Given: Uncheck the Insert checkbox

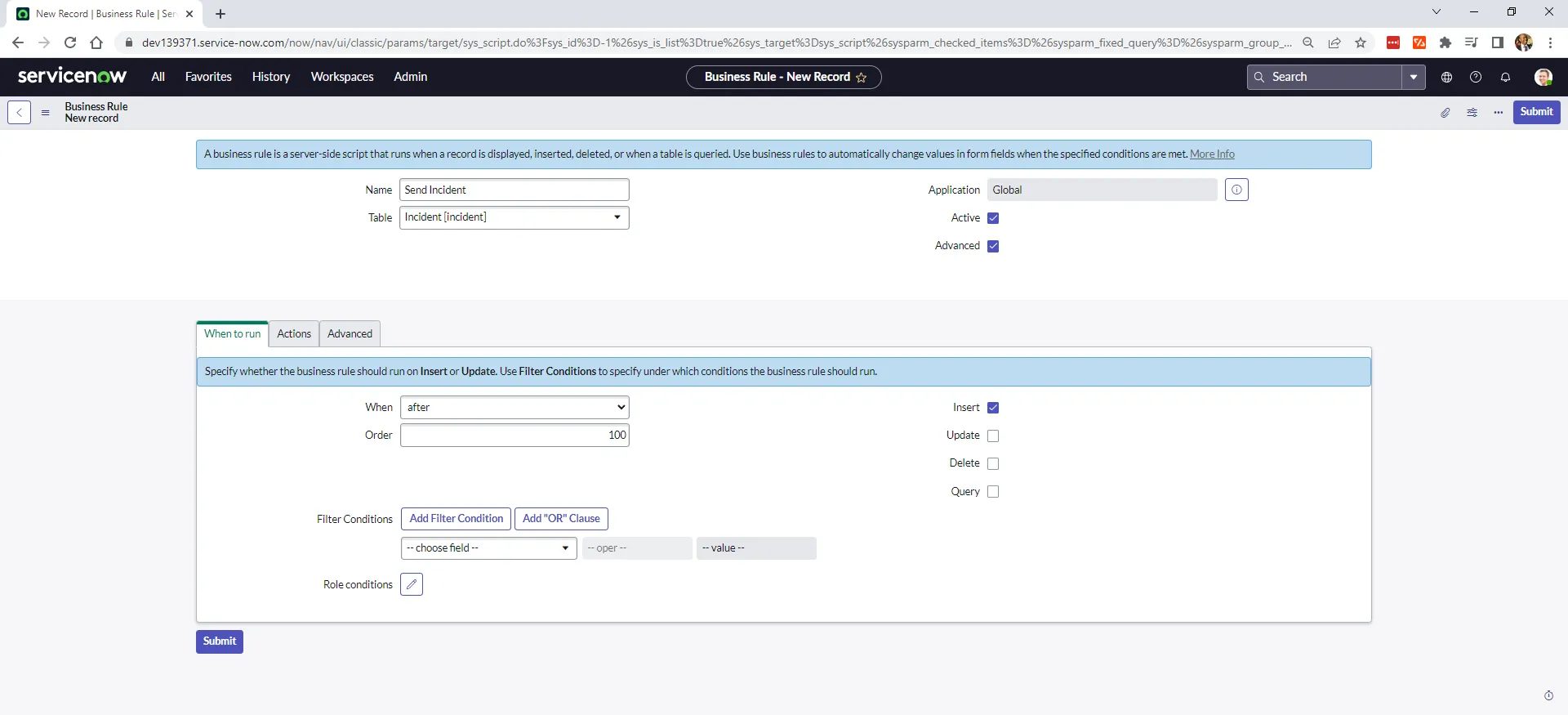Looking at the screenshot, I should click(993, 408).
